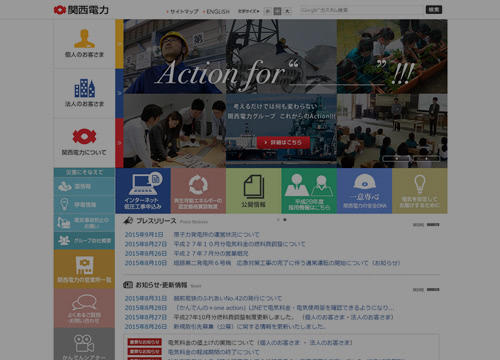Click the red 詳細はこちら button
500x360 pixels.
(x=283, y=142)
